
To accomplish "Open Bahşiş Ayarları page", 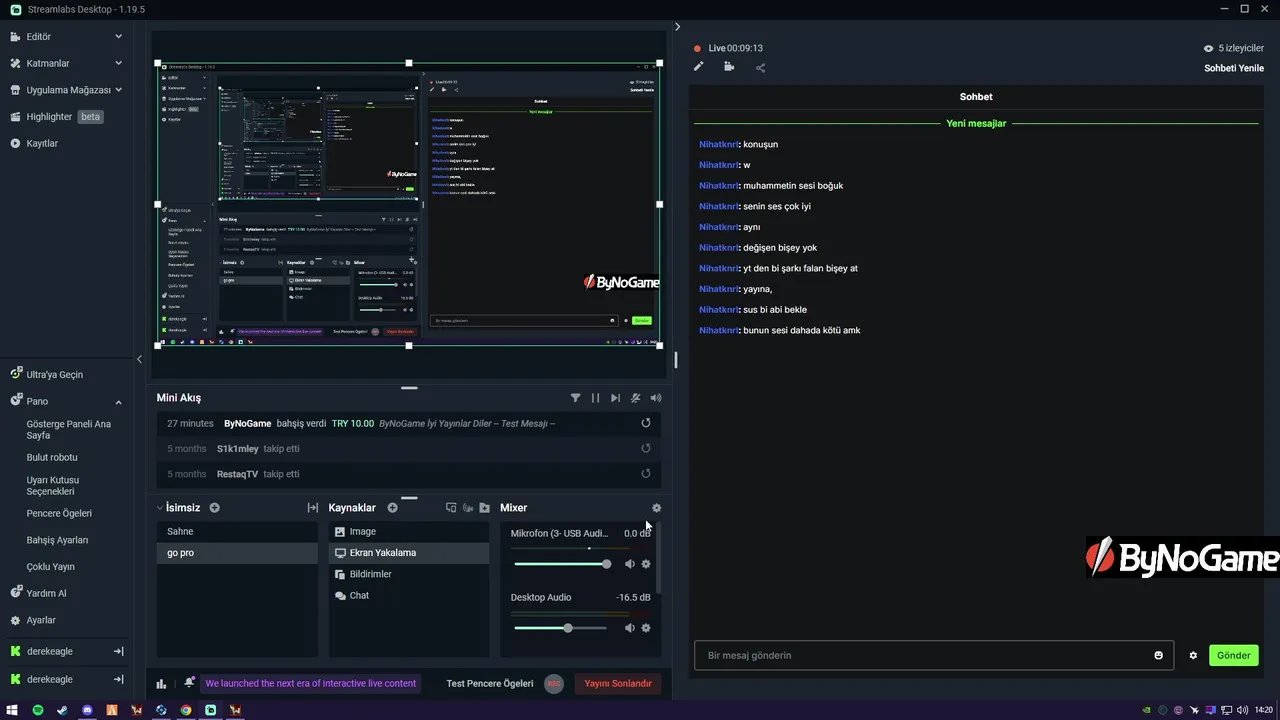I will (x=57, y=540).
